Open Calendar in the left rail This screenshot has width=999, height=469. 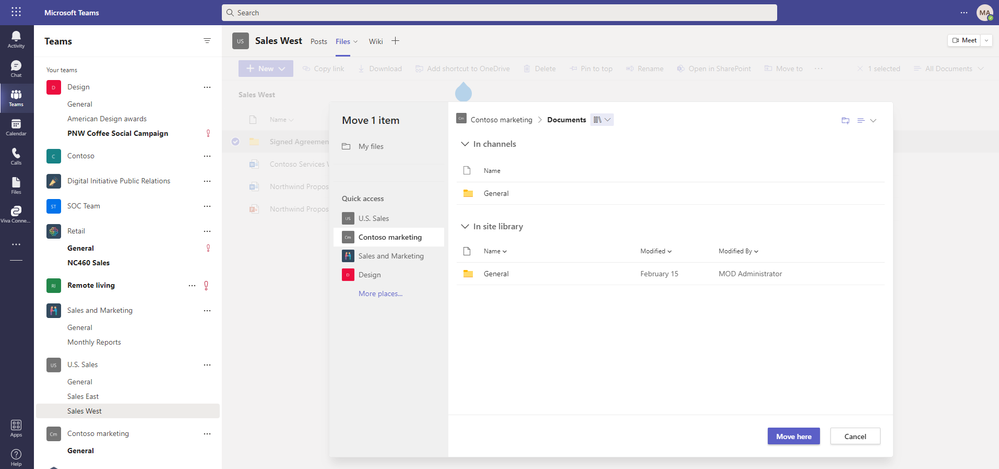click(x=16, y=127)
